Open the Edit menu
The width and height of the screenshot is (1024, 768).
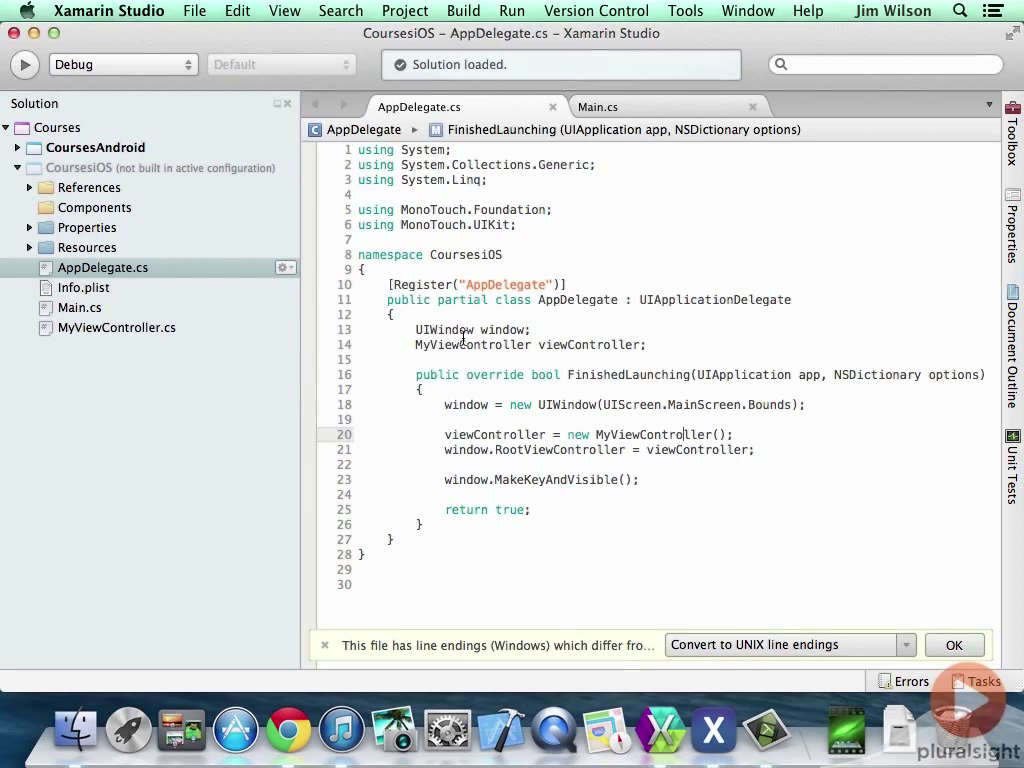[237, 11]
